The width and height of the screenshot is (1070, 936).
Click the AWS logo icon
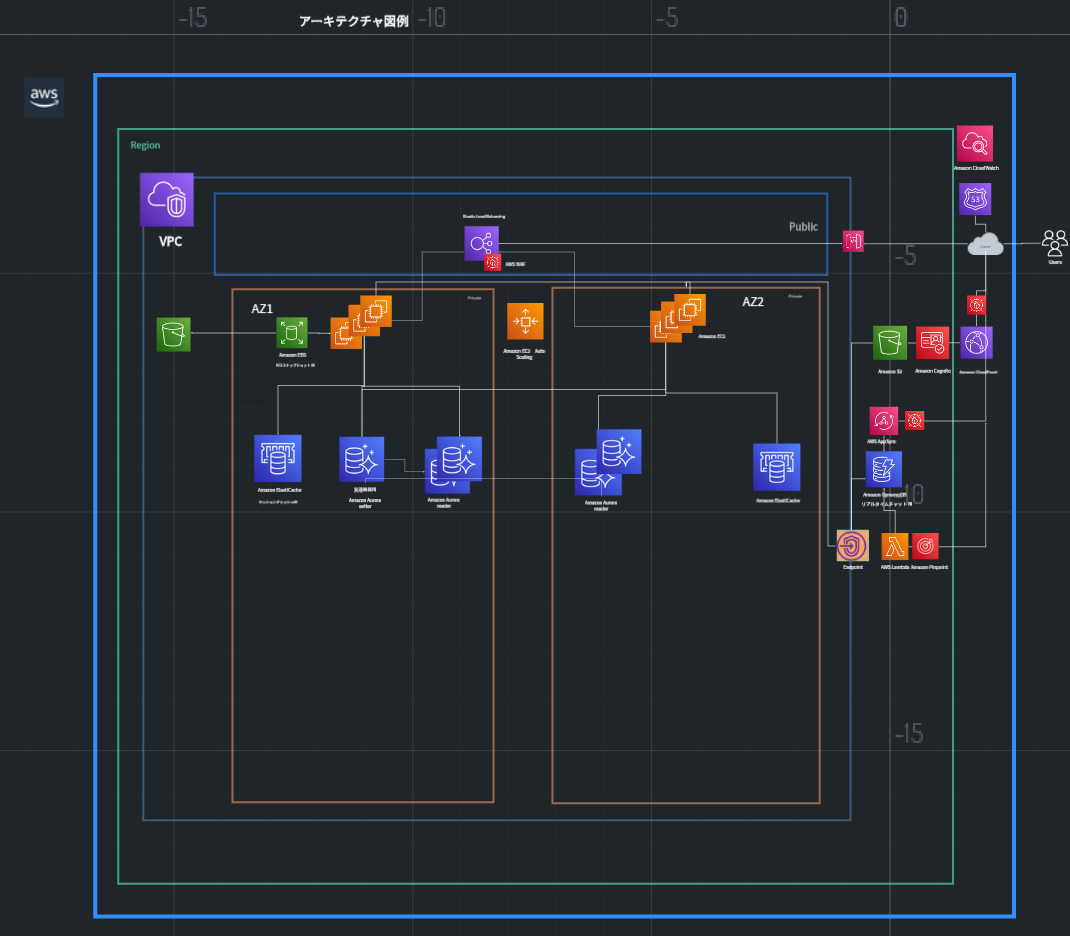(44, 98)
